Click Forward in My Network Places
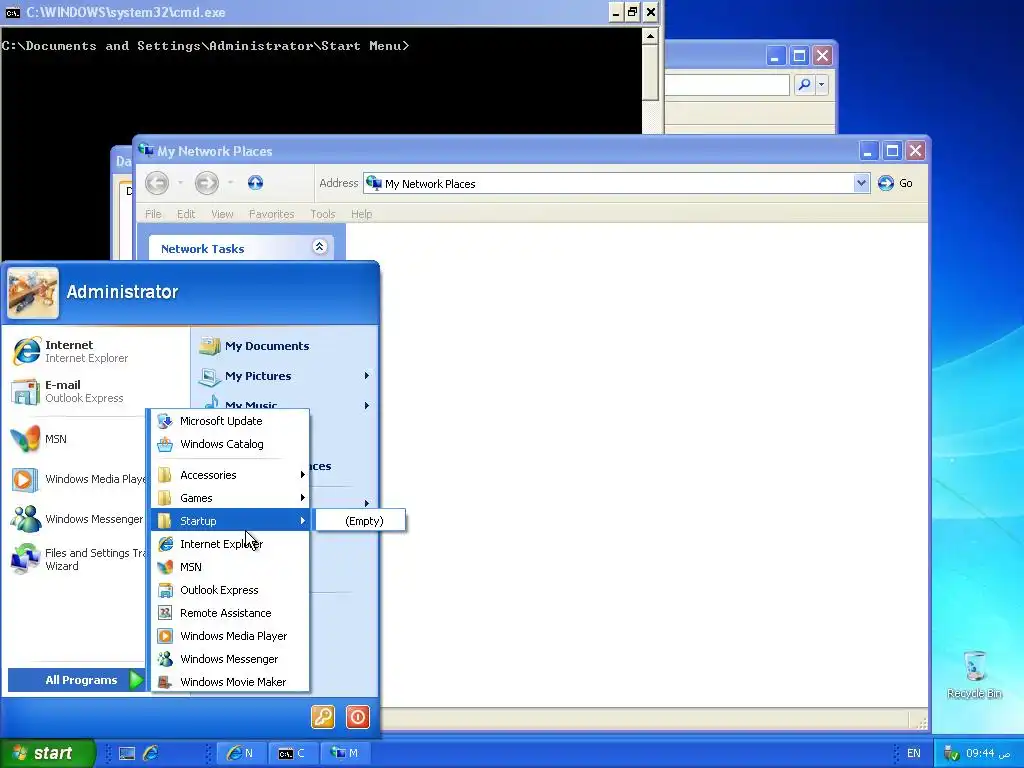This screenshot has width=1024, height=768. [206, 183]
